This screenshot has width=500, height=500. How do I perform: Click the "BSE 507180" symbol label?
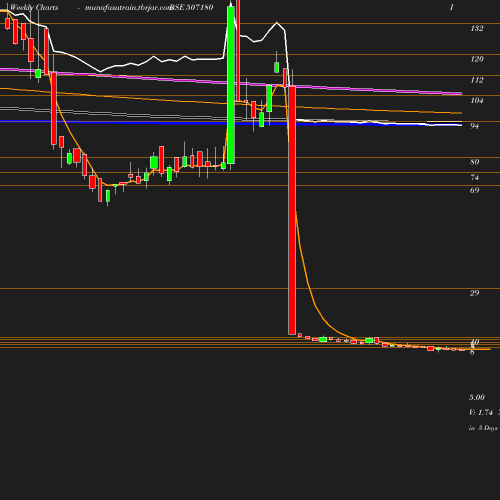pos(192,7)
